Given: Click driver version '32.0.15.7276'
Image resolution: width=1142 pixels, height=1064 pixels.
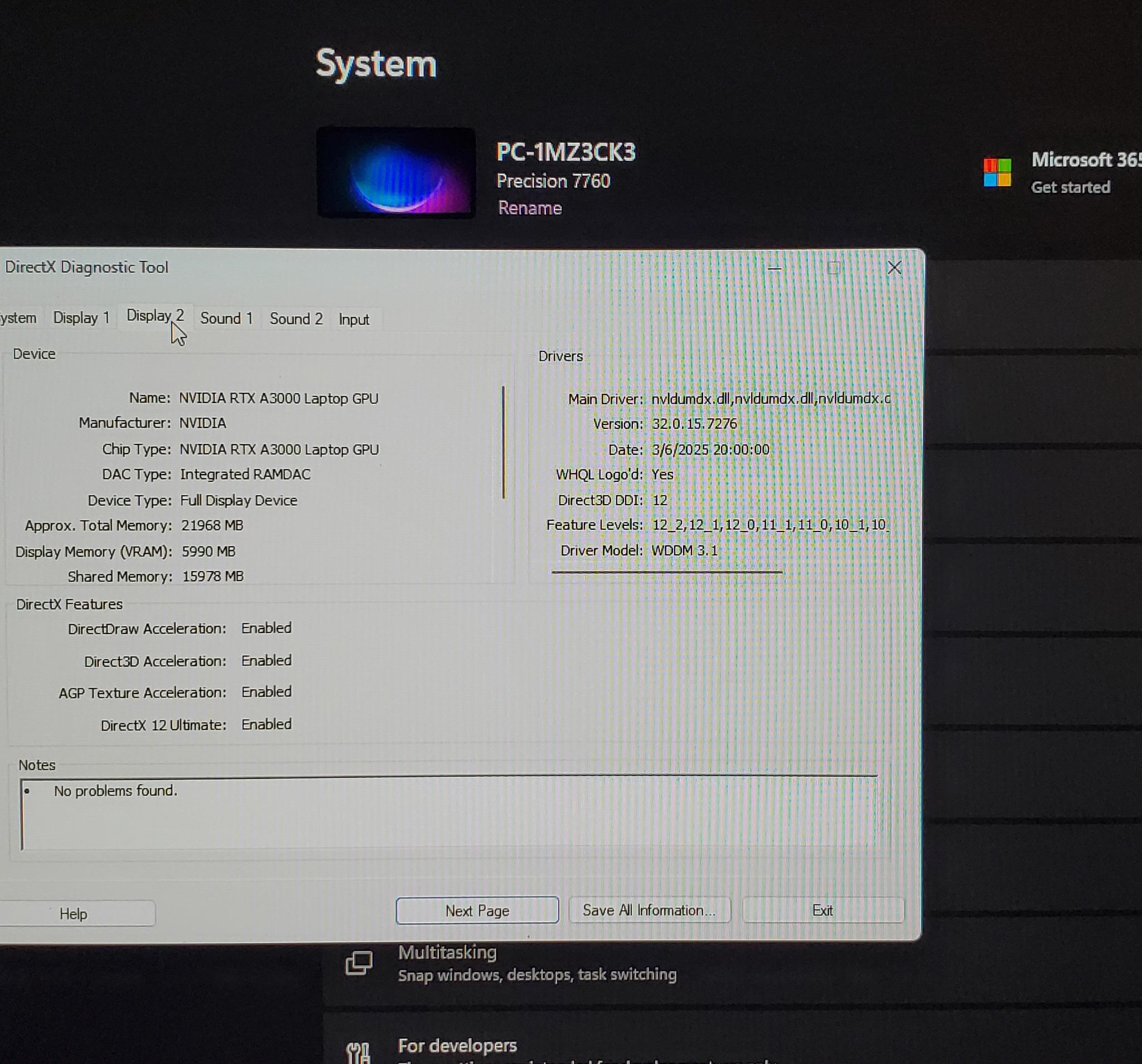Looking at the screenshot, I should (x=694, y=424).
